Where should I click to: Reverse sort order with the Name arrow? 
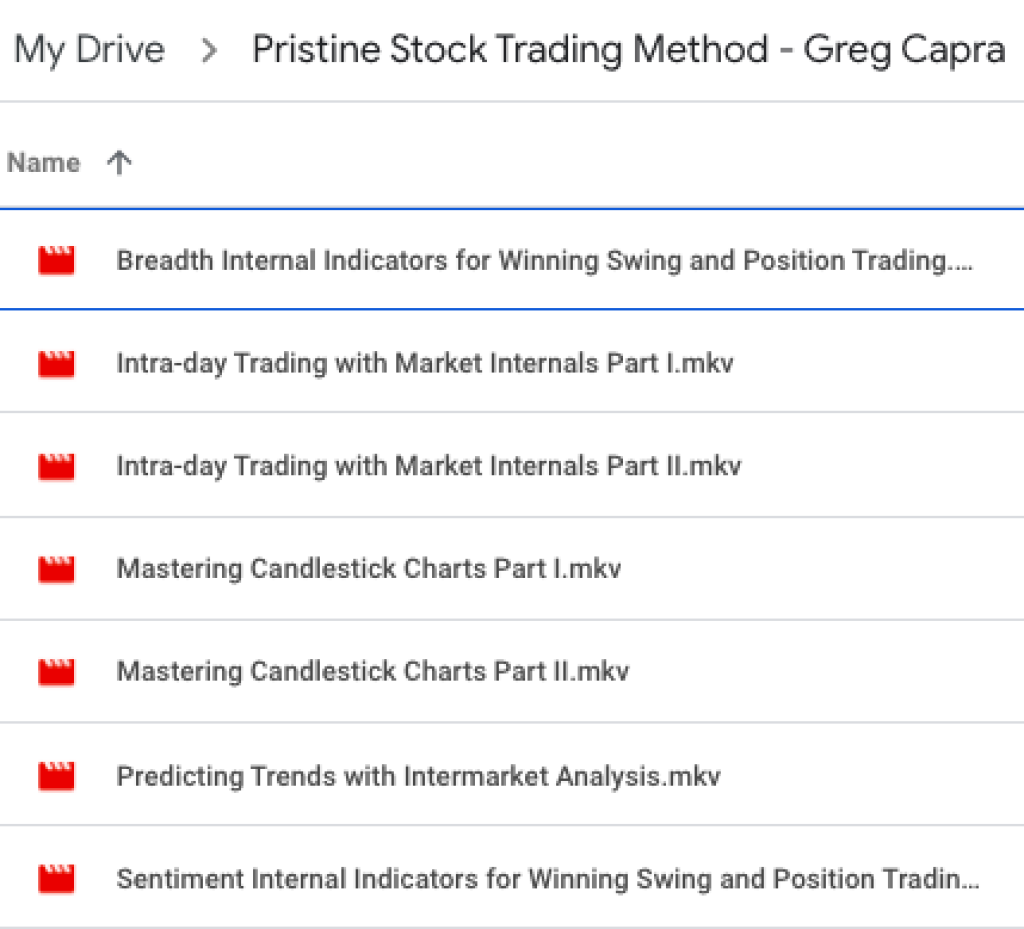tap(119, 163)
